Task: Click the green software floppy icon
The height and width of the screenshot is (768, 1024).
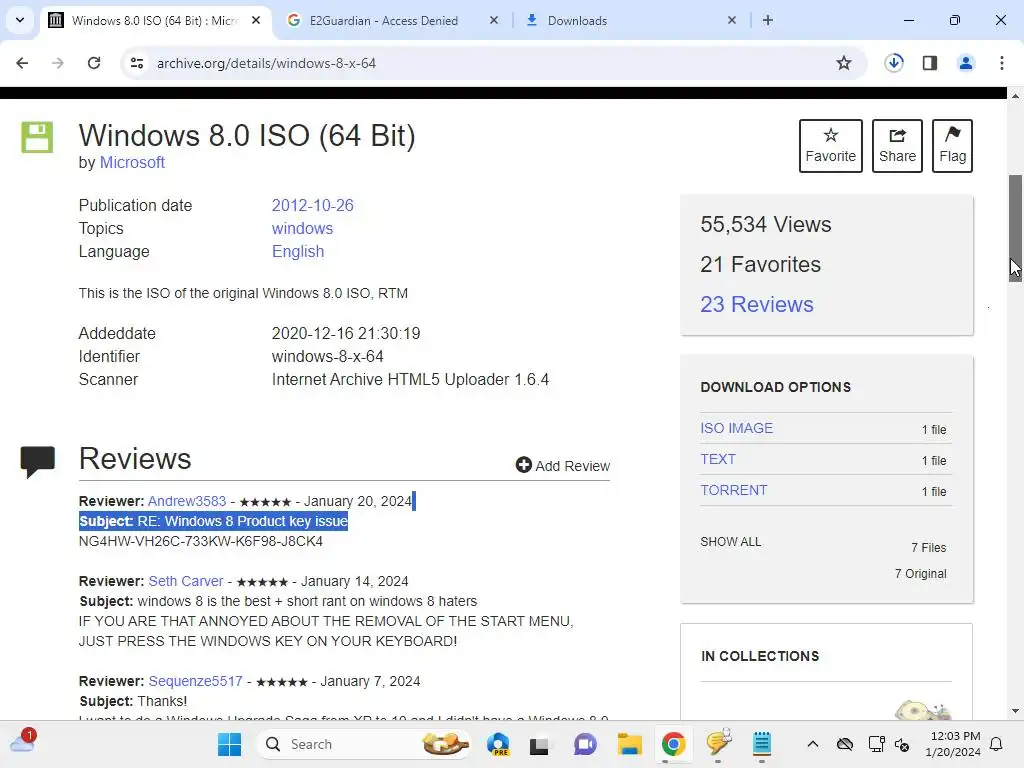Action: click(37, 137)
